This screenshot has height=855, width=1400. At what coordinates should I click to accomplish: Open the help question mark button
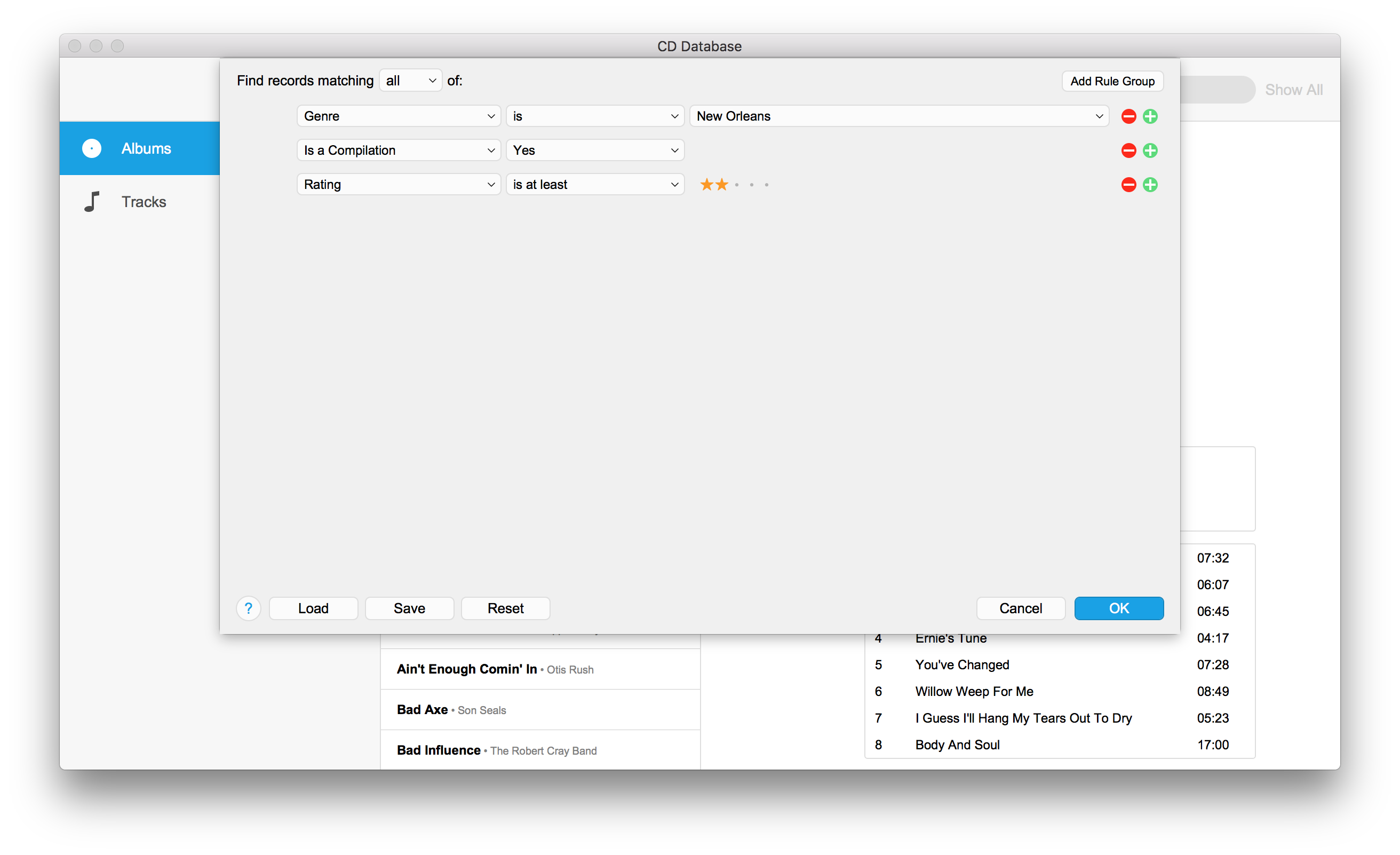248,608
